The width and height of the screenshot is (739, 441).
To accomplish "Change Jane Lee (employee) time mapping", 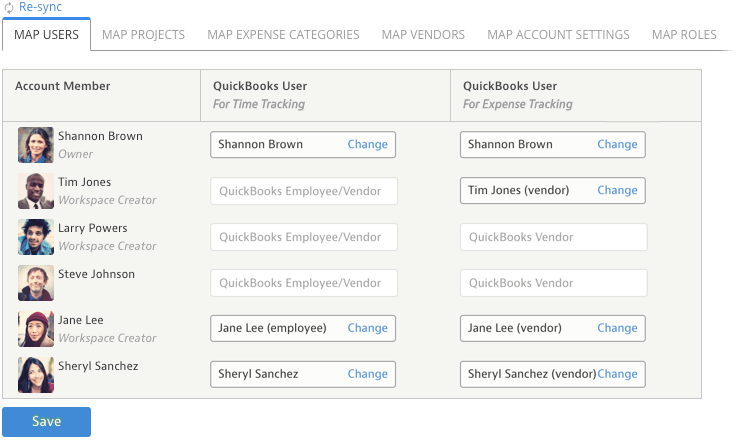I will click(368, 328).
